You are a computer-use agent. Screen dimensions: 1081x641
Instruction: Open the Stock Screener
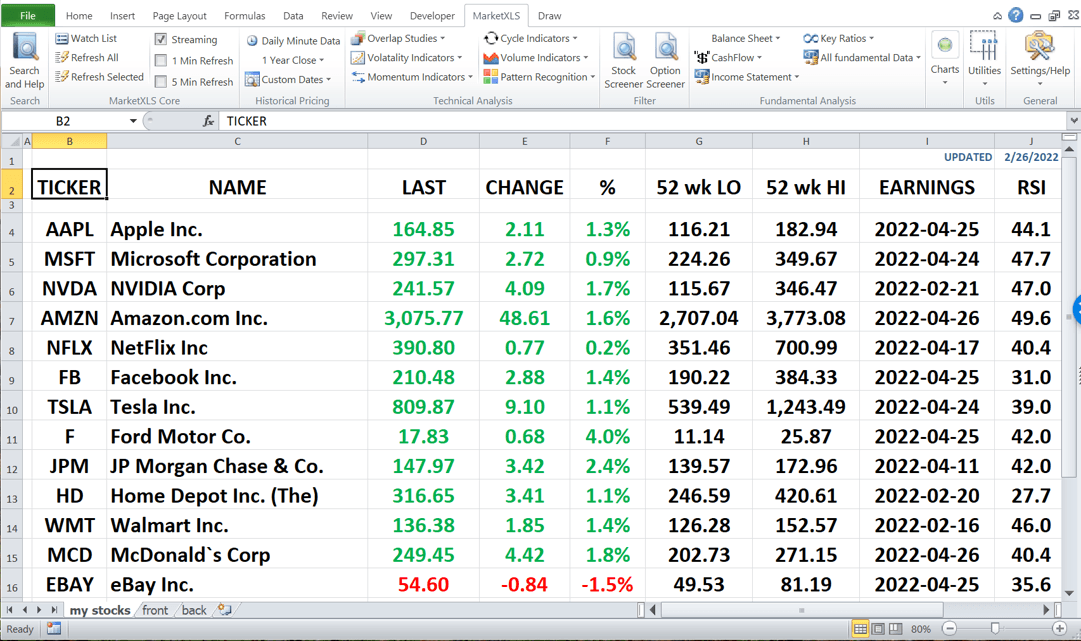coord(623,58)
